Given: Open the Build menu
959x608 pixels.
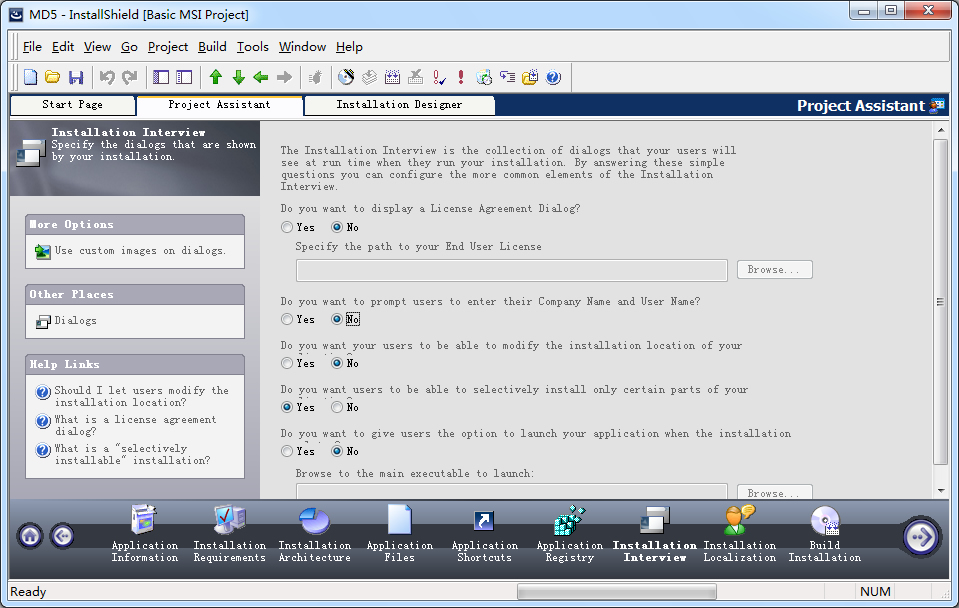Looking at the screenshot, I should point(212,47).
